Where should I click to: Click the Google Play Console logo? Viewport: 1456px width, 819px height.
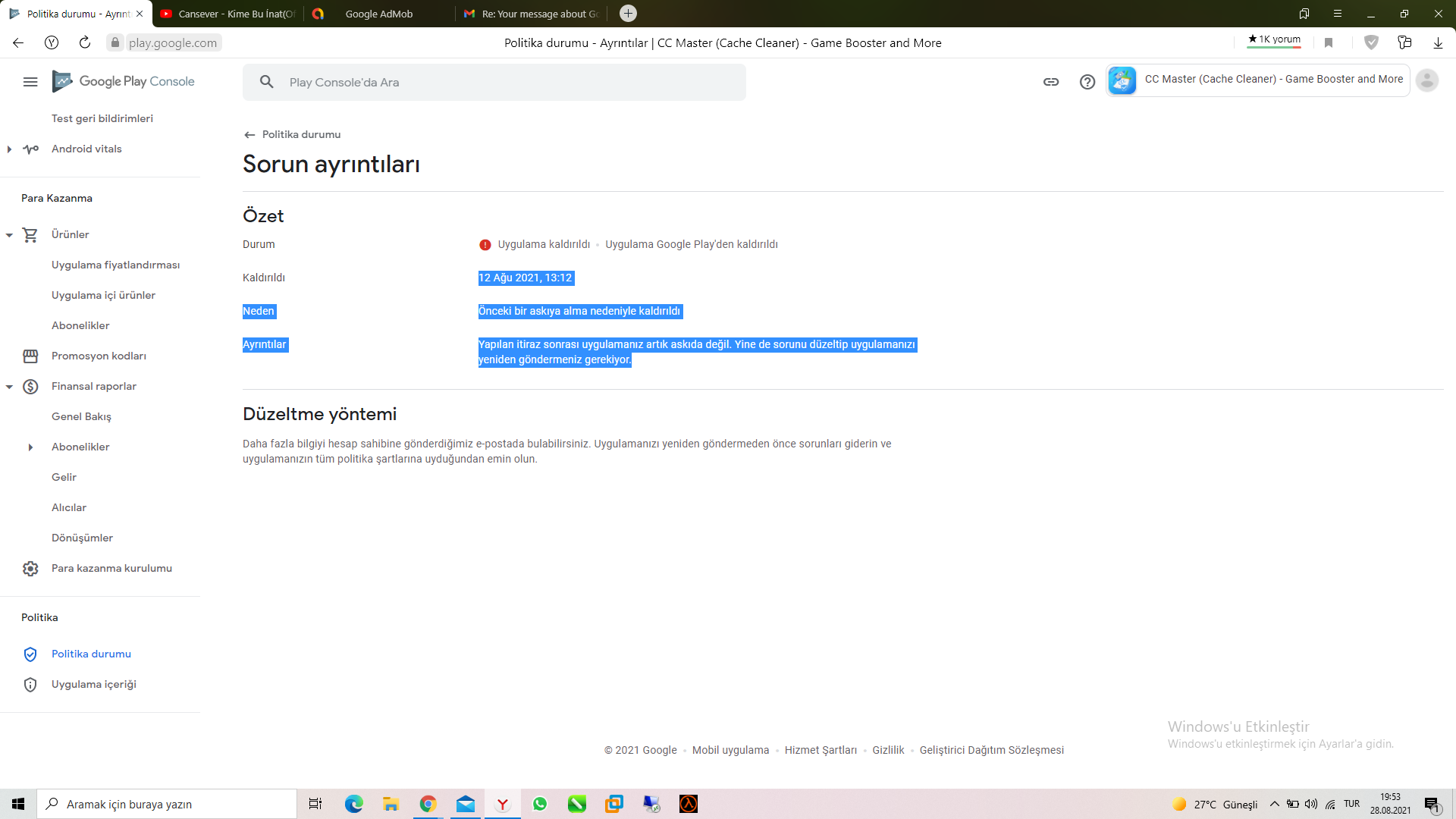(124, 81)
